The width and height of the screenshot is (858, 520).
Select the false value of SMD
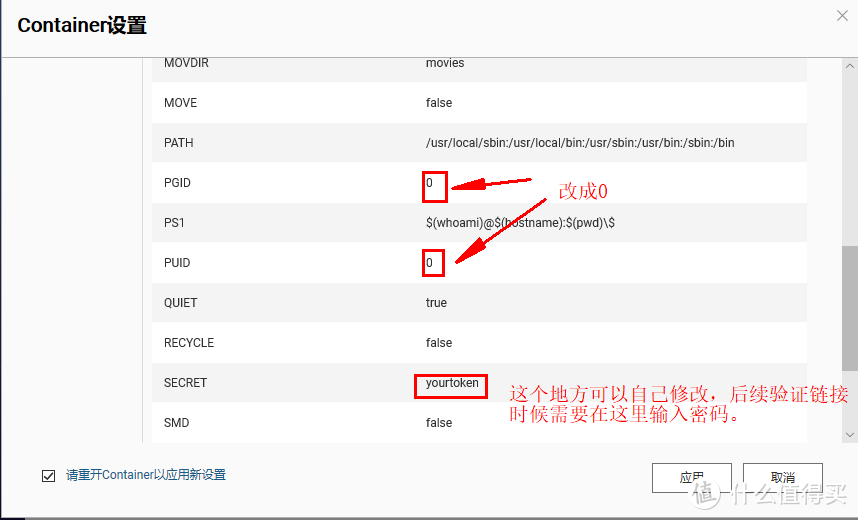439,423
